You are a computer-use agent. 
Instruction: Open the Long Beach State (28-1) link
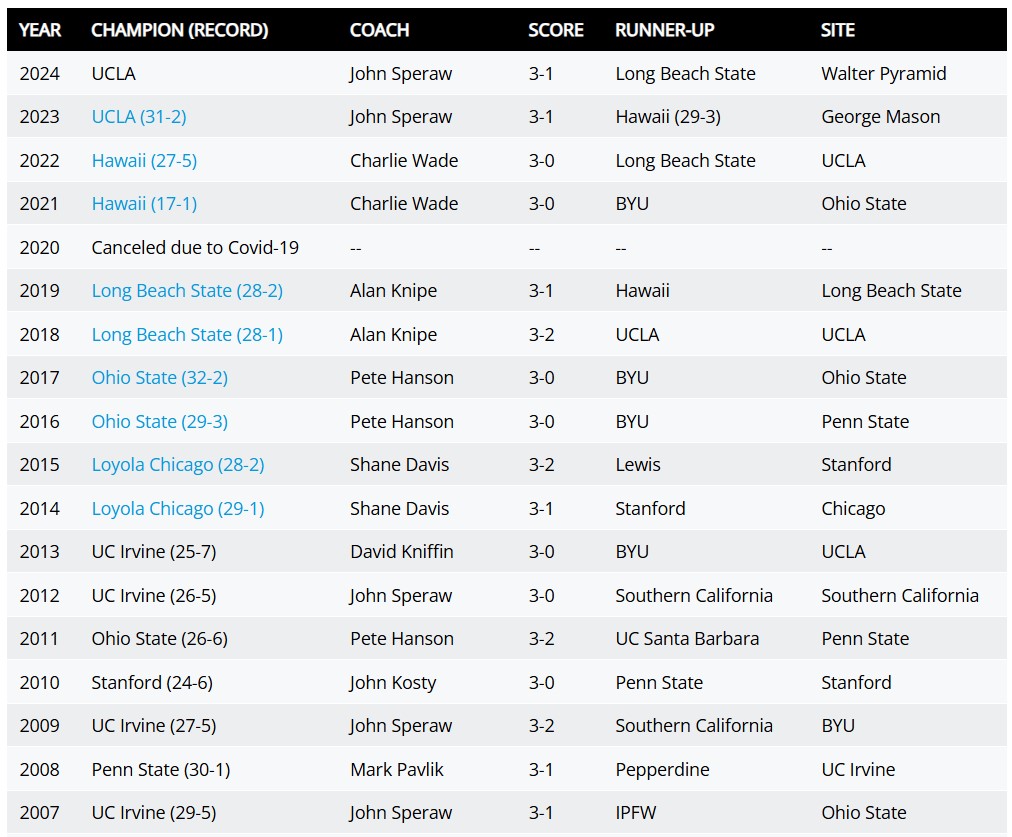coord(187,335)
